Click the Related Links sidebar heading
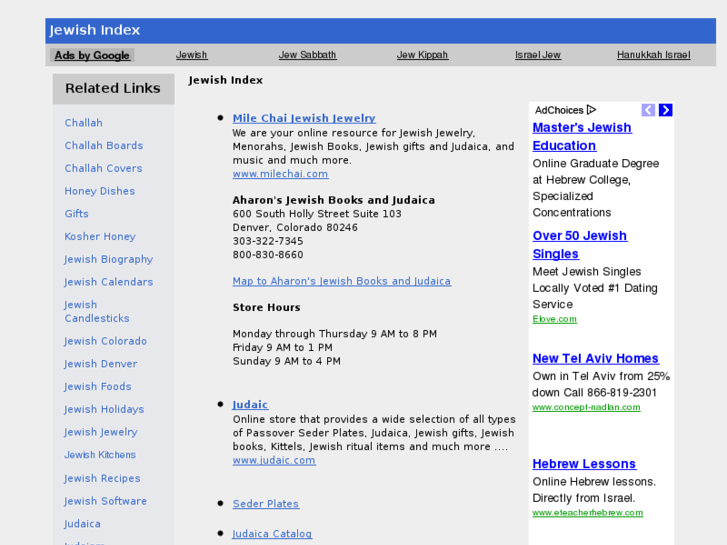The width and height of the screenshot is (727, 545). tap(113, 88)
